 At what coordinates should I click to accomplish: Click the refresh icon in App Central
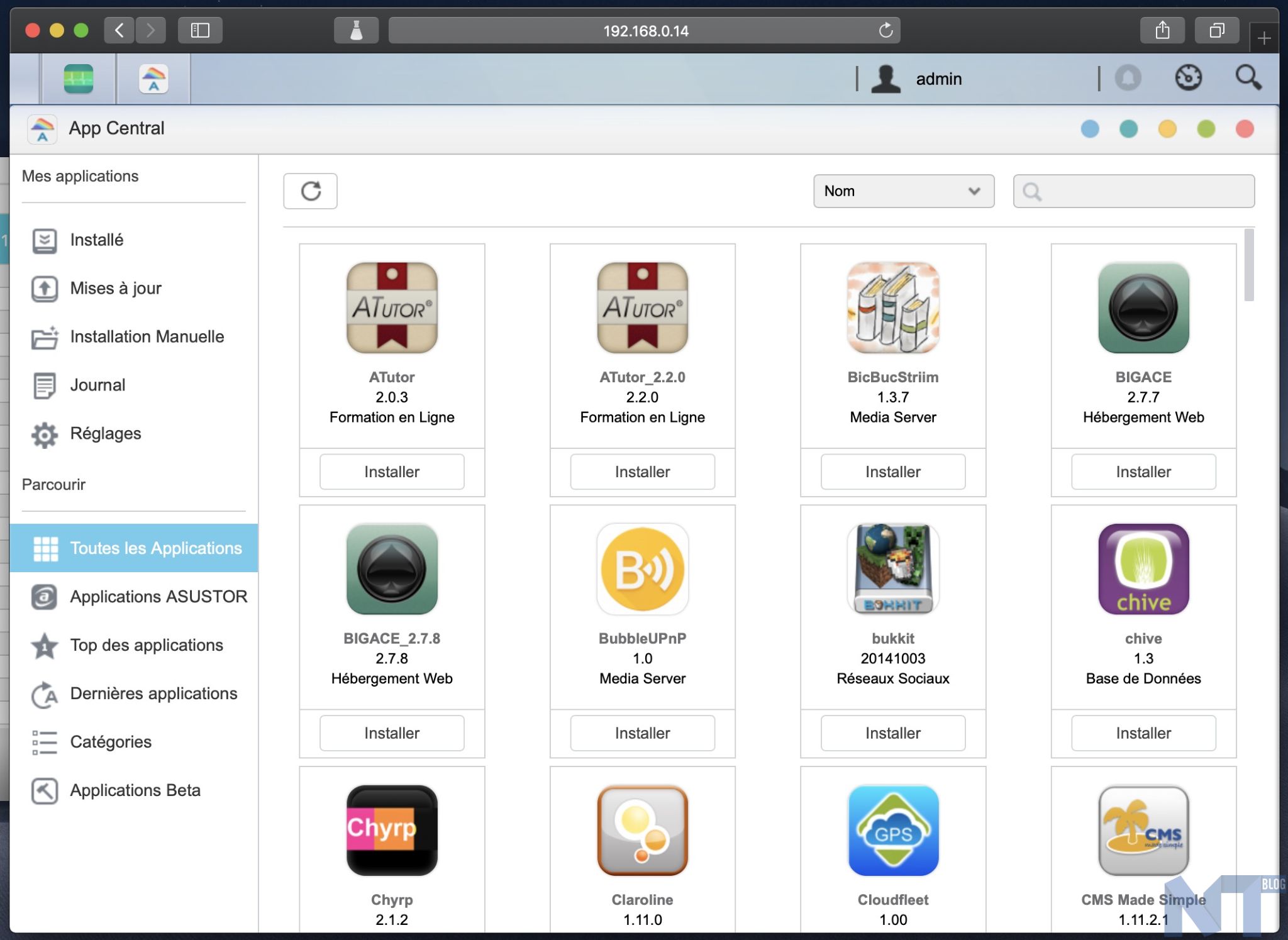pos(310,191)
